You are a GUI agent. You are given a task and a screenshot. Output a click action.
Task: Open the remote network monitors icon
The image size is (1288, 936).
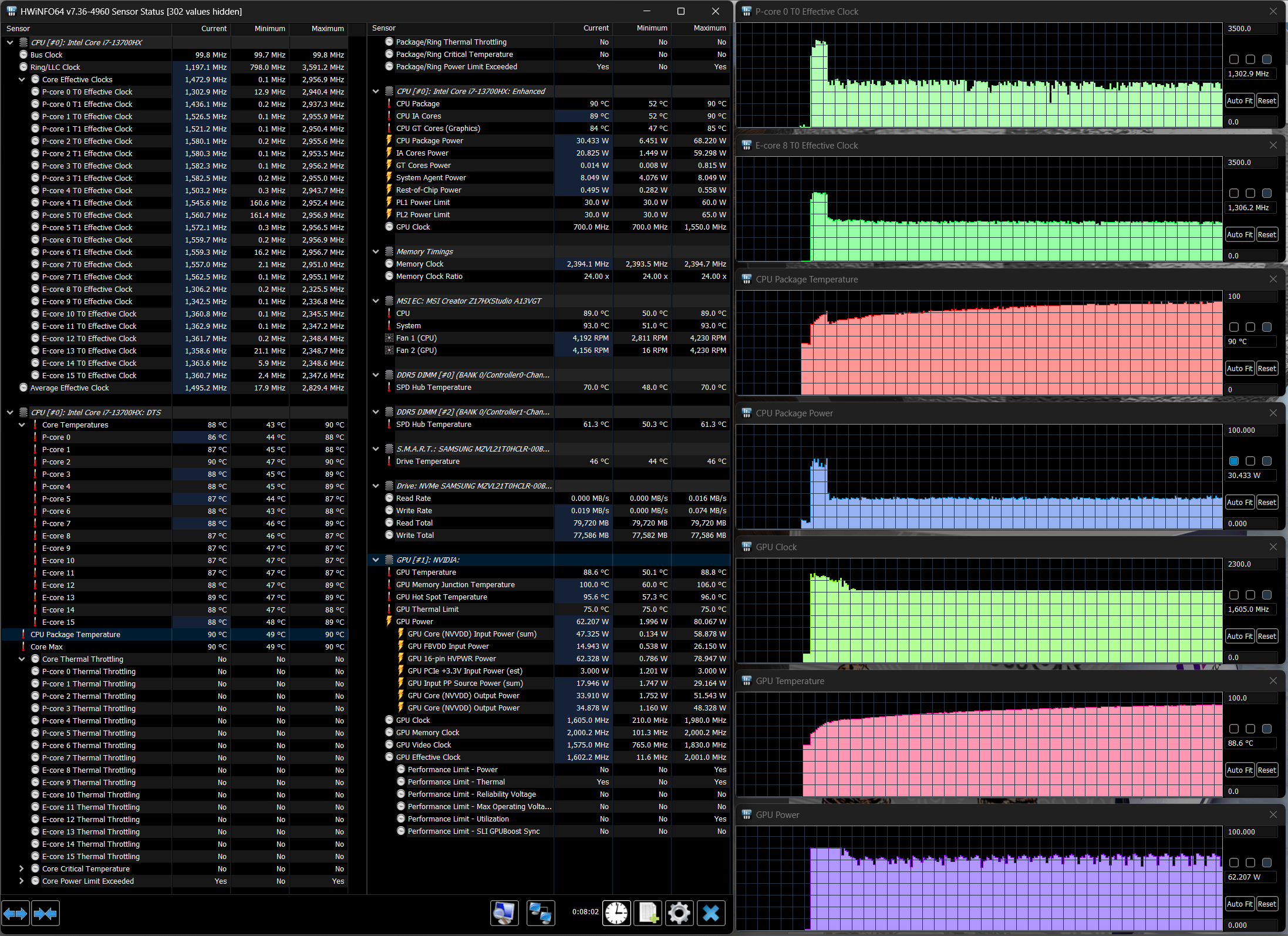[x=540, y=913]
